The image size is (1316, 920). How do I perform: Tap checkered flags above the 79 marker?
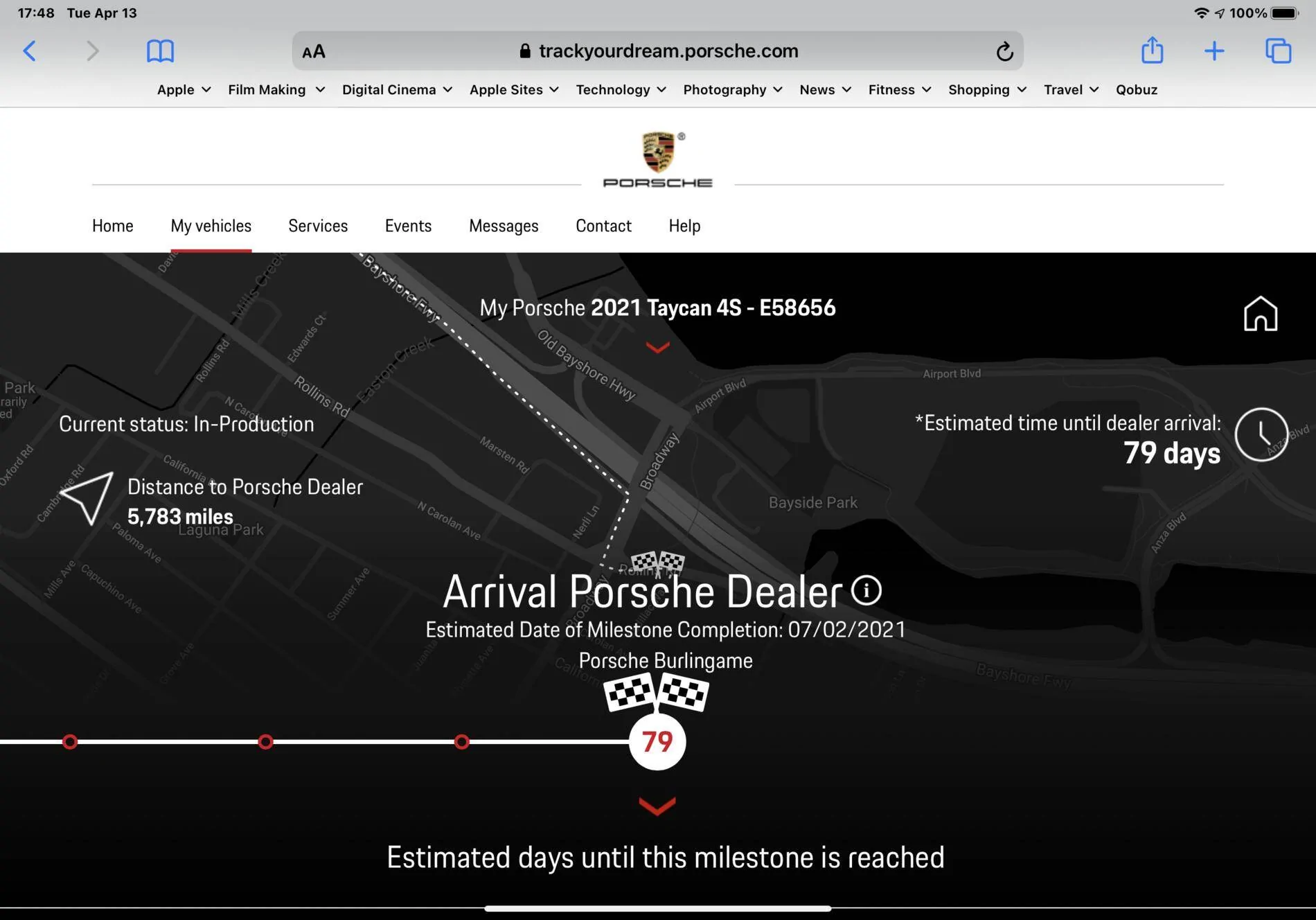click(x=656, y=692)
